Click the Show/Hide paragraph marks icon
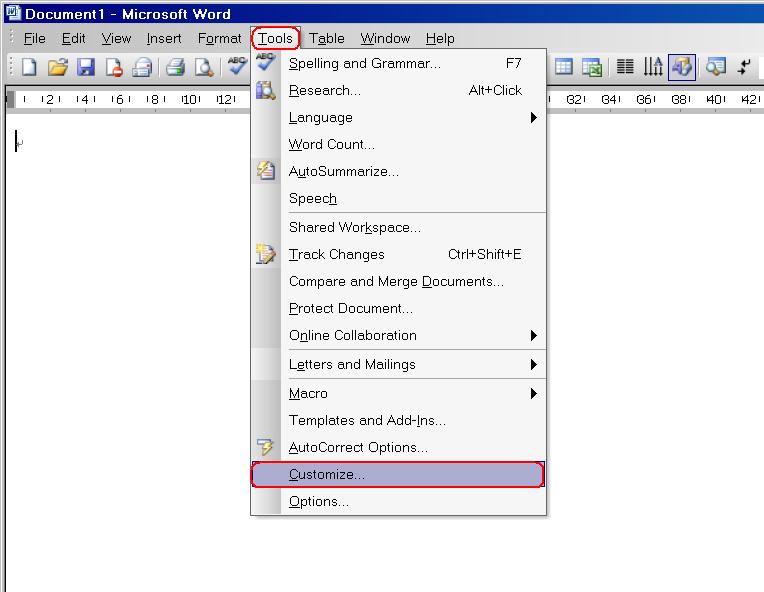This screenshot has width=764, height=592. pos(744,67)
